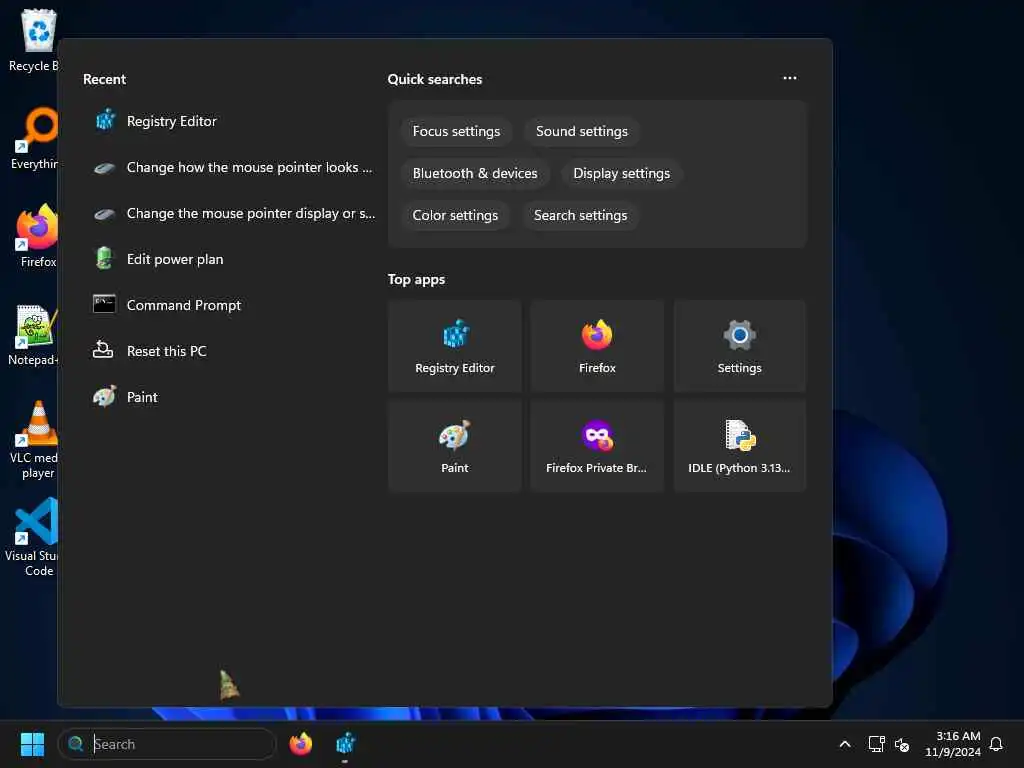Open network status icon in system tray
The image size is (1024, 768).
click(x=876, y=744)
